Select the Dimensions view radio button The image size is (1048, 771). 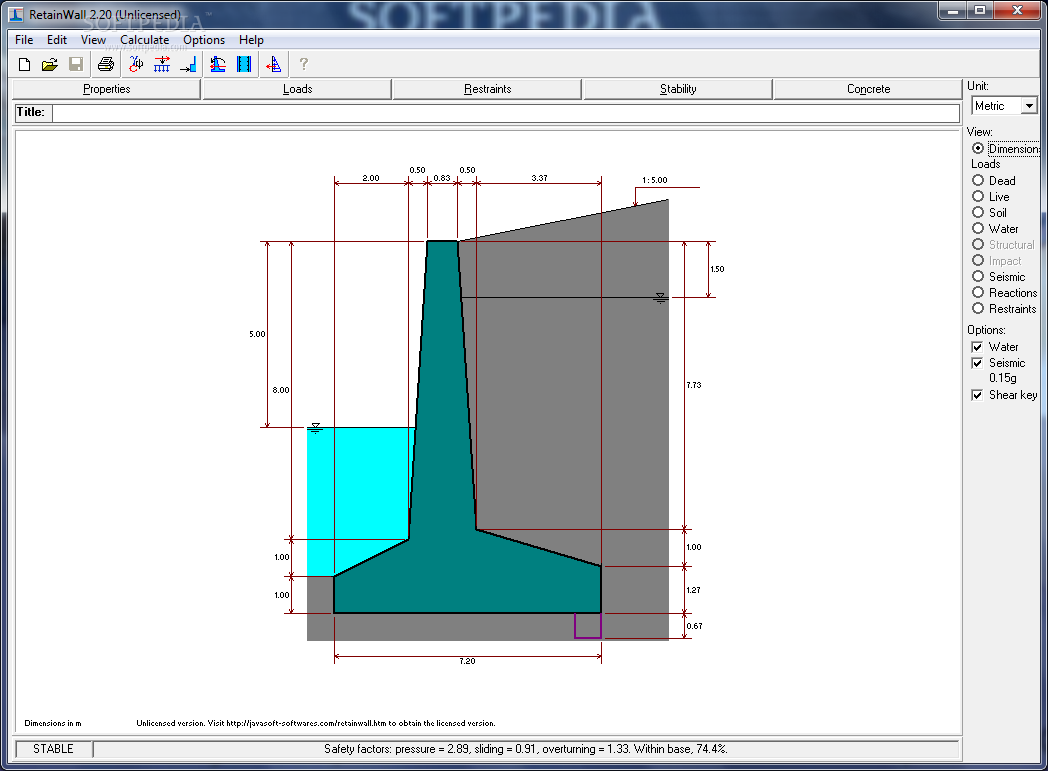click(x=978, y=148)
